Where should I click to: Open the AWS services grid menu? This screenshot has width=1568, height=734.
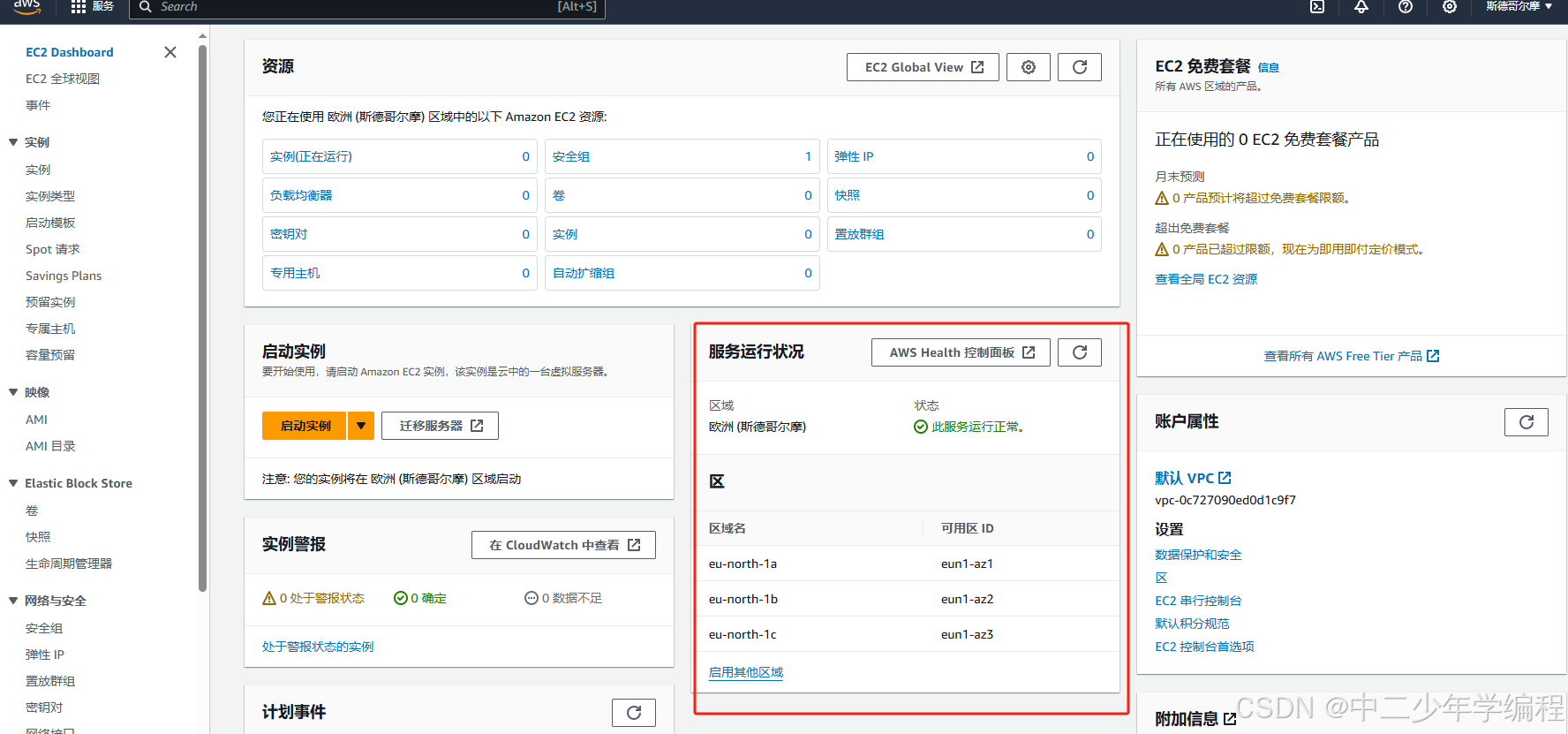tap(79, 6)
